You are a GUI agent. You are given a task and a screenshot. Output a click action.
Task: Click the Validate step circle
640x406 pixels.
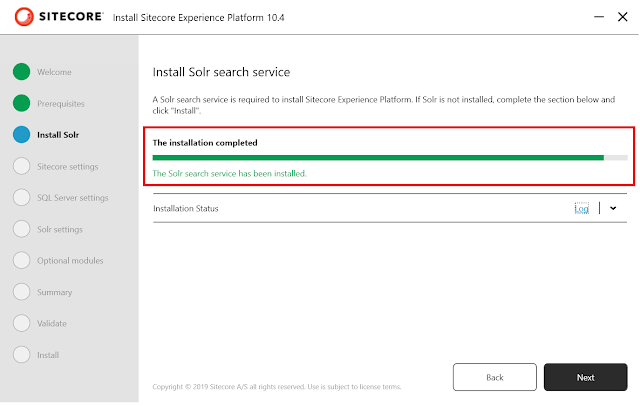coord(21,323)
